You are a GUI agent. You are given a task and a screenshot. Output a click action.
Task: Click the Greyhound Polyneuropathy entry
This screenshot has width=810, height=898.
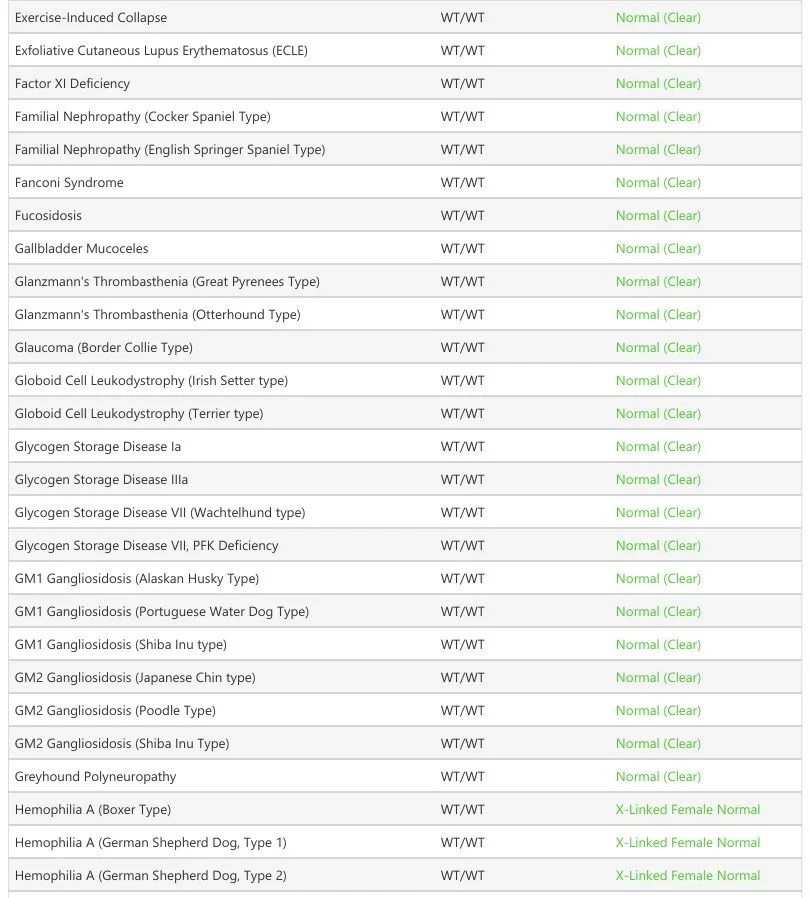click(x=96, y=777)
